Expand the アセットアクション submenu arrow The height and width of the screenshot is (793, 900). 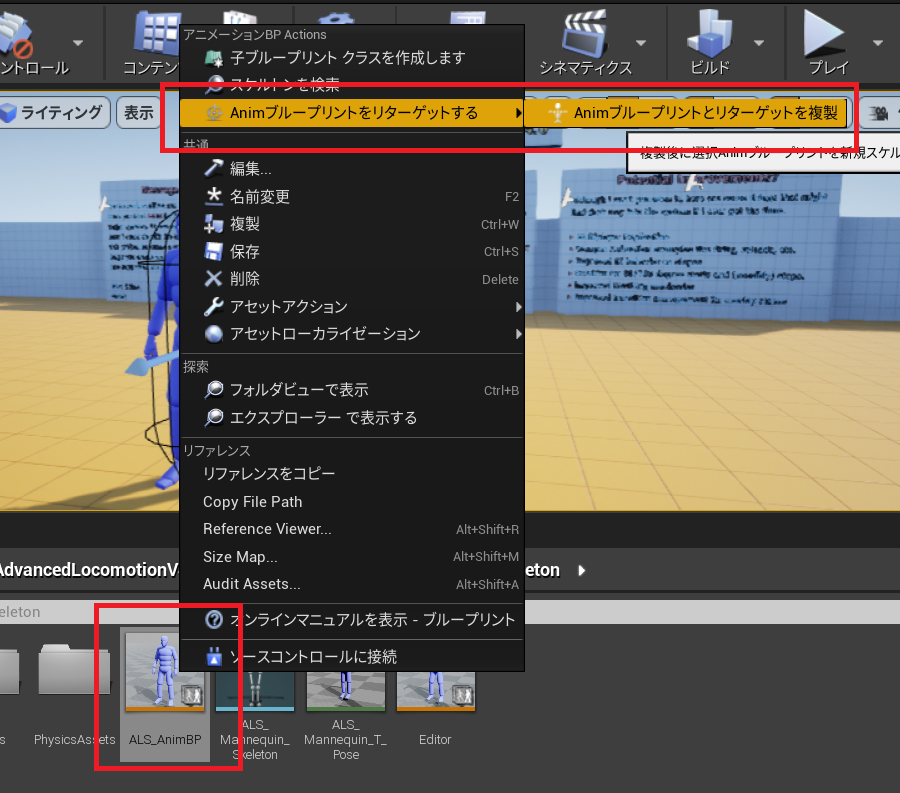(x=518, y=307)
